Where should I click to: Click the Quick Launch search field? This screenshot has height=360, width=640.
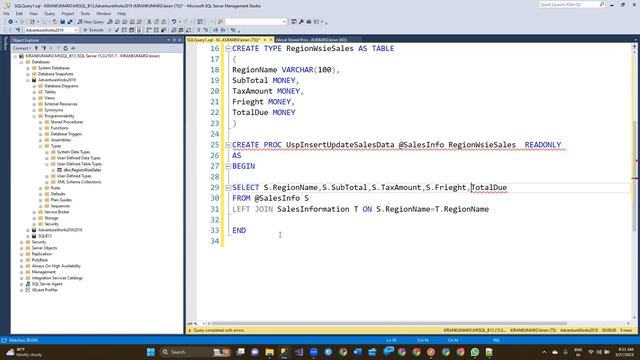pyautogui.click(x=571, y=4)
